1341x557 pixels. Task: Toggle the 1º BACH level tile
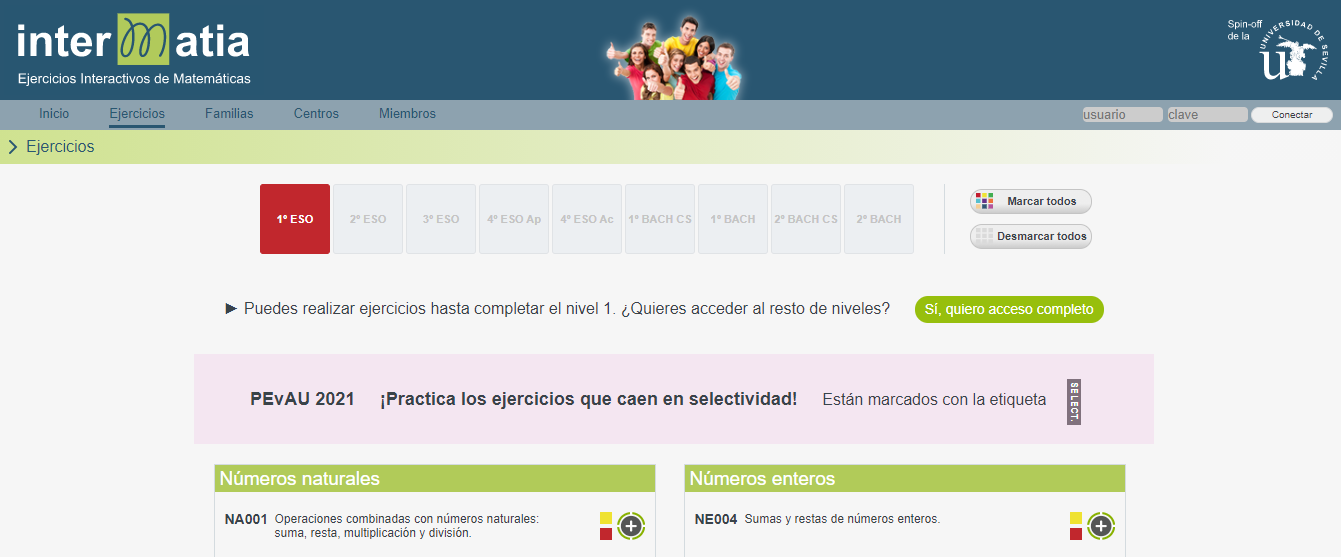[x=733, y=219]
